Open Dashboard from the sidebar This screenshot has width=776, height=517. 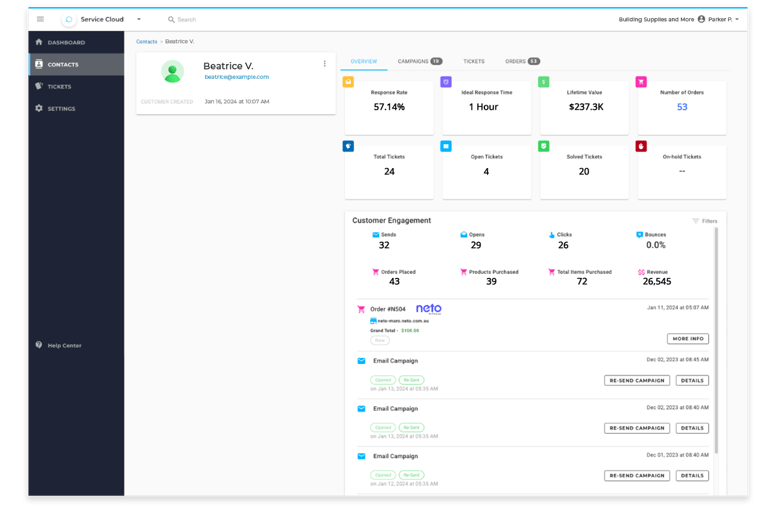(x=76, y=43)
